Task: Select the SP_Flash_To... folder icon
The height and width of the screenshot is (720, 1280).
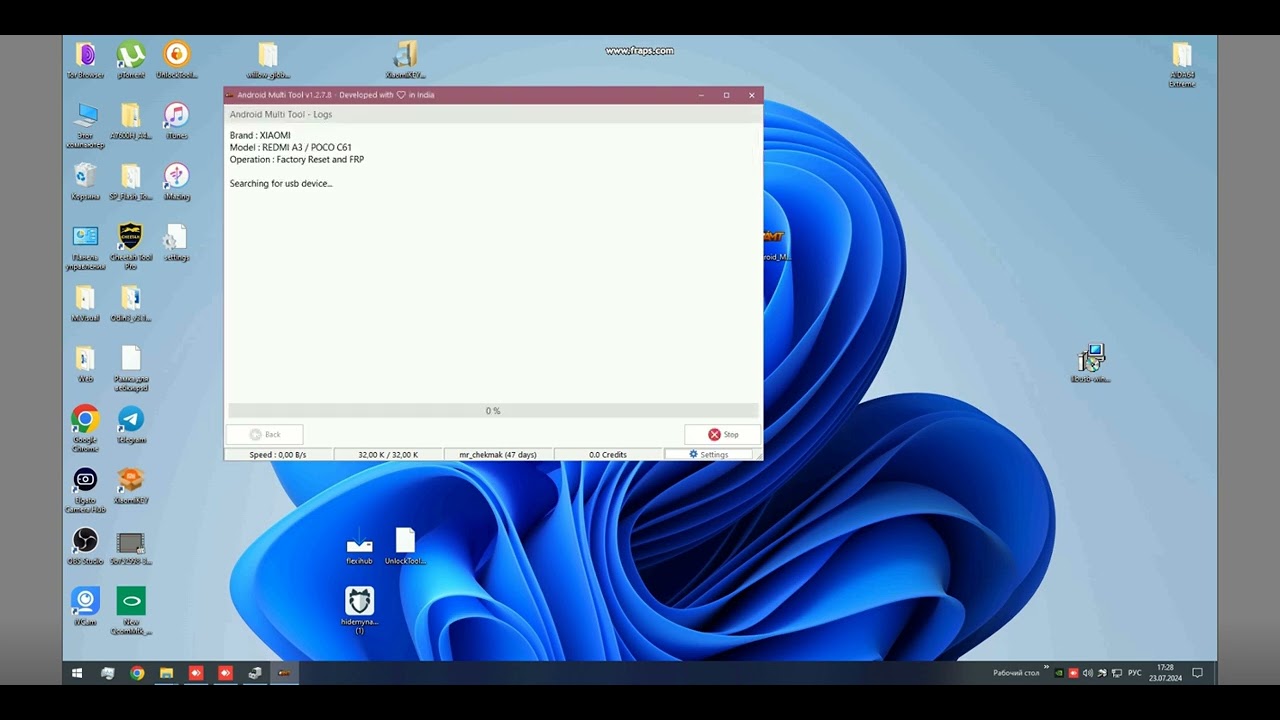Action: (131, 182)
